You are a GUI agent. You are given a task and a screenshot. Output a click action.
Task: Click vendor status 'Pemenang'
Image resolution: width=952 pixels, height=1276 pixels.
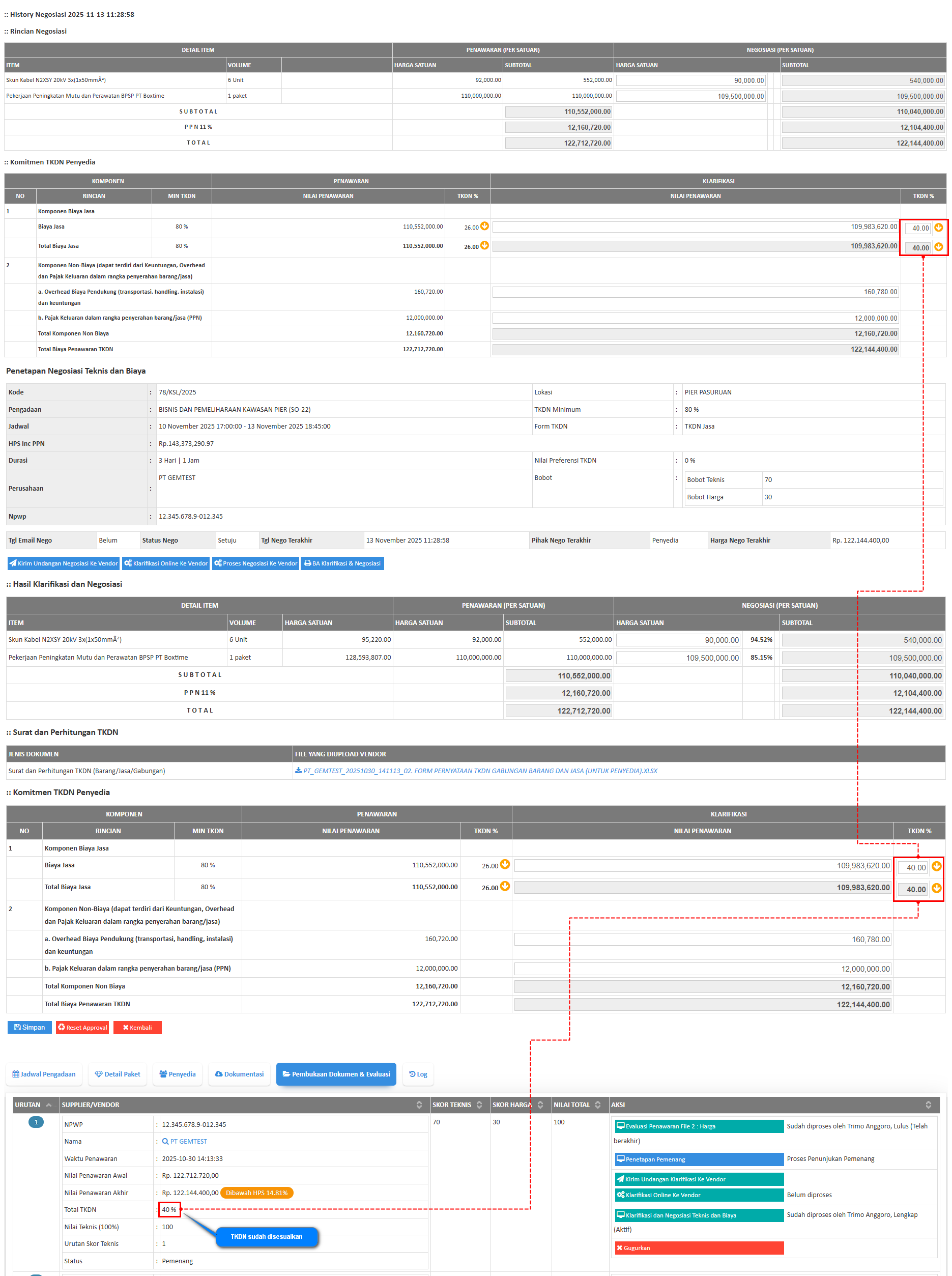coord(178,1261)
